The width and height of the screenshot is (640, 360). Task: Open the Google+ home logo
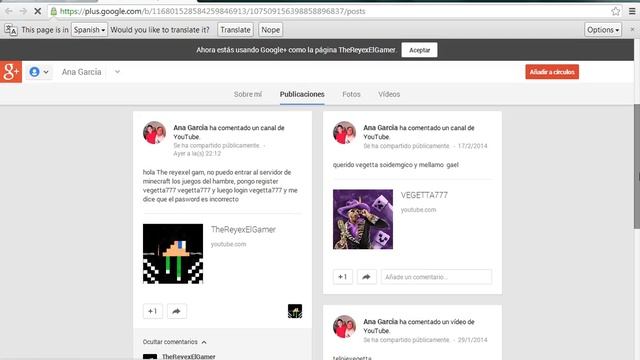click(11, 72)
